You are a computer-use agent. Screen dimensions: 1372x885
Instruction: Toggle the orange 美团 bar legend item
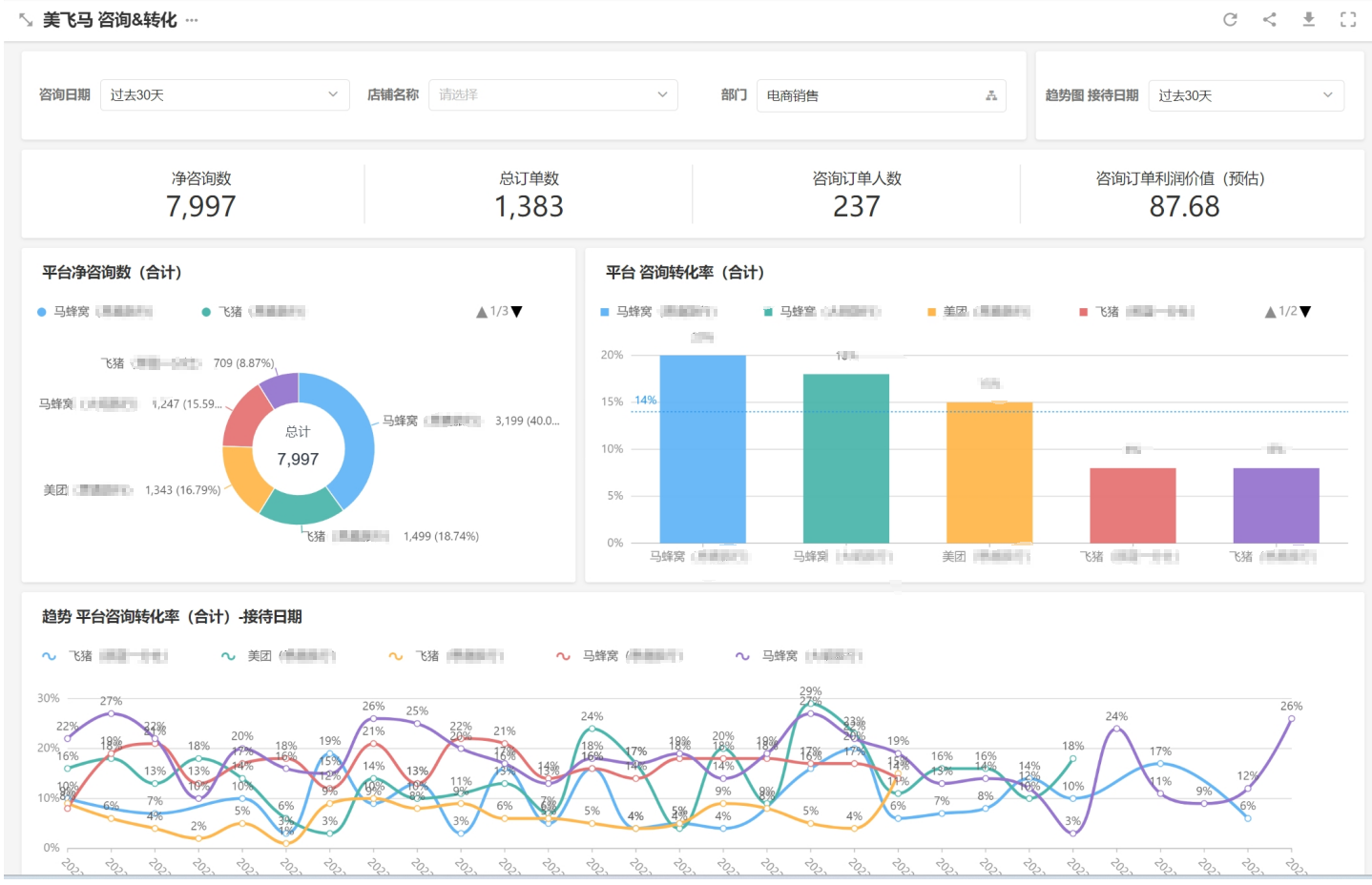pos(979,312)
